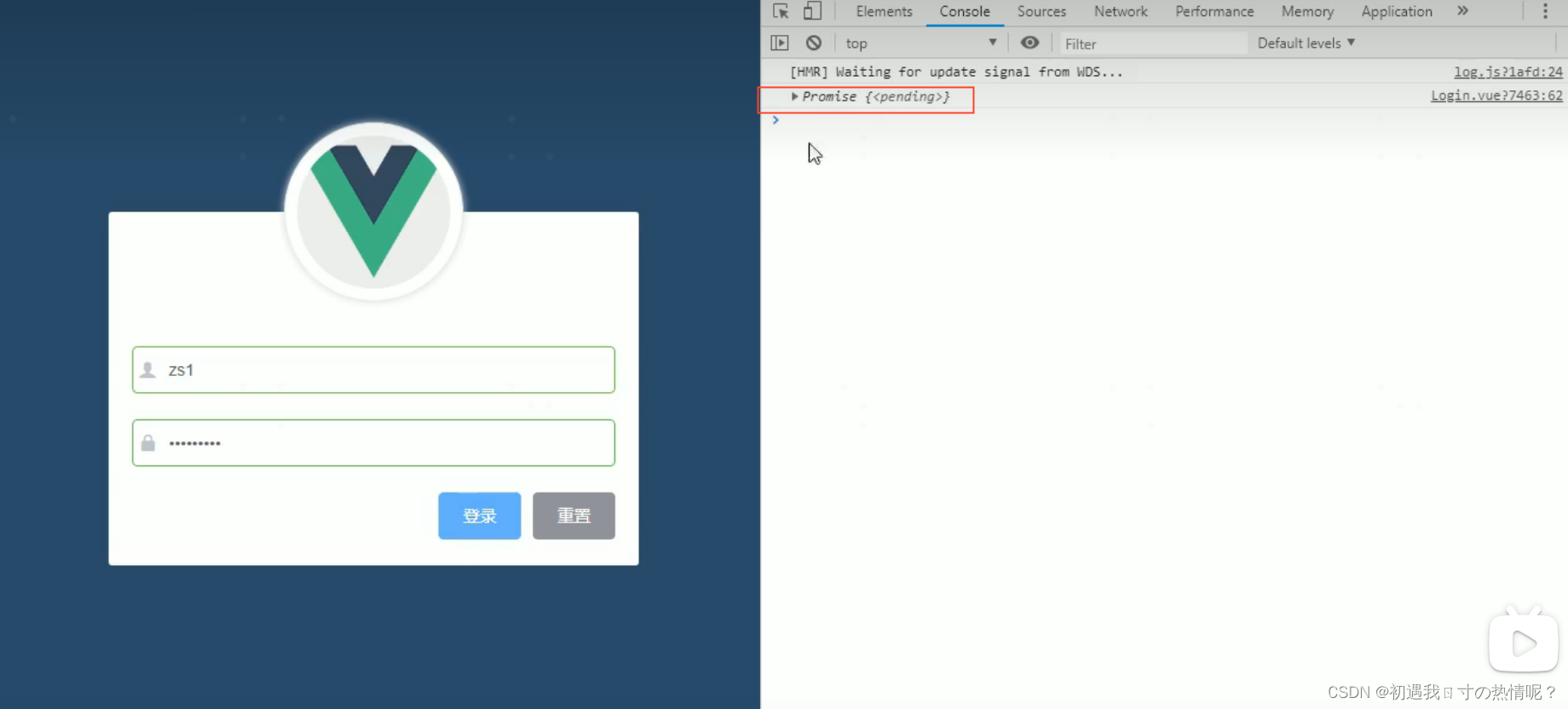
Task: Click the blue 登录 login button
Action: click(479, 516)
